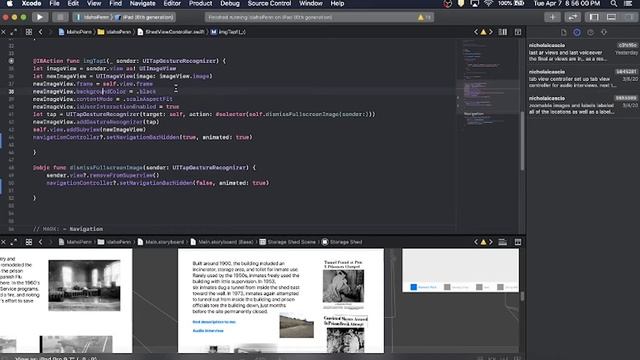Open the rightmost inspector tab icon
Image resolution: width=640 pixels, height=360 pixels.
604,32
